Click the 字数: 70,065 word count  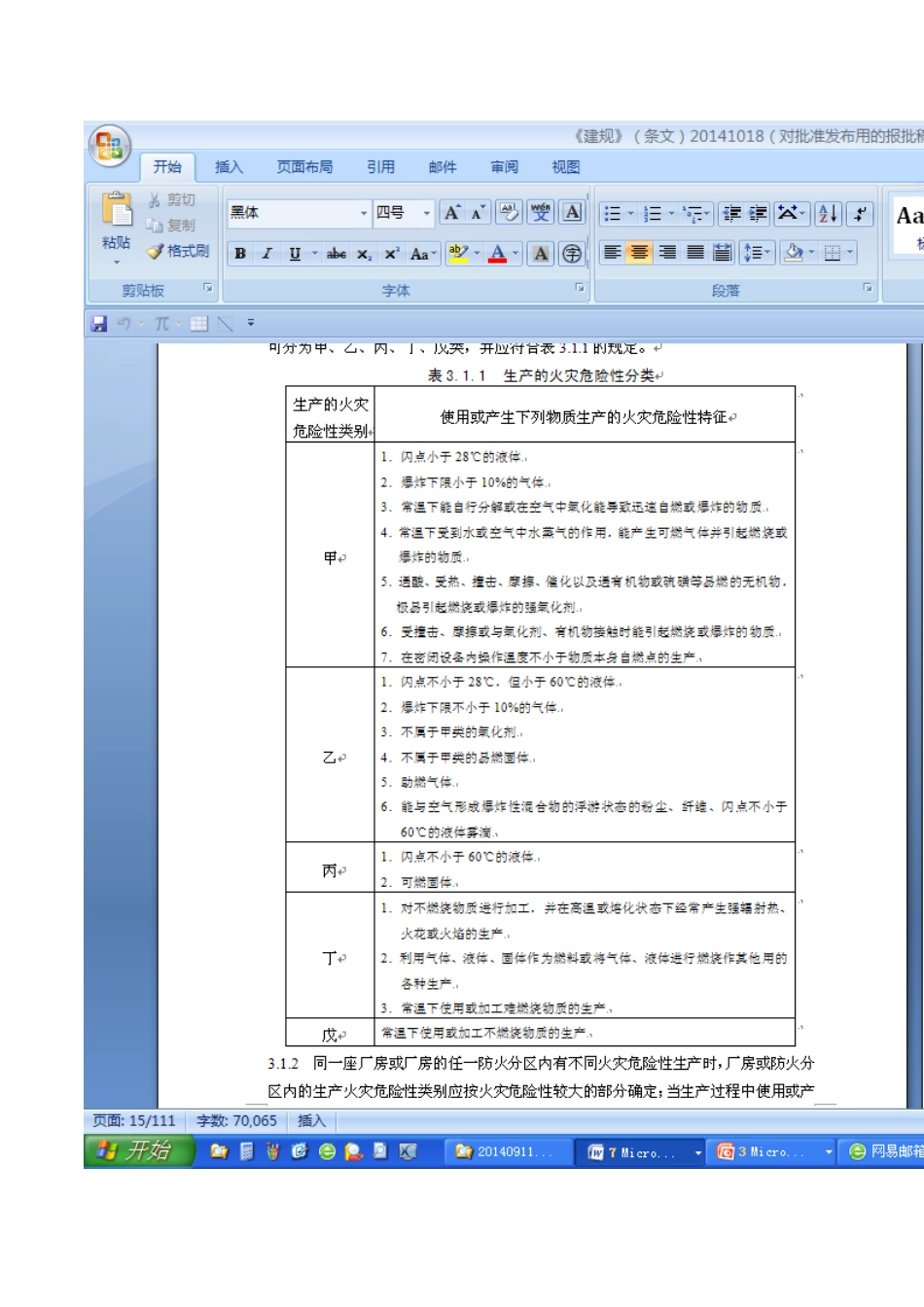tap(236, 1121)
